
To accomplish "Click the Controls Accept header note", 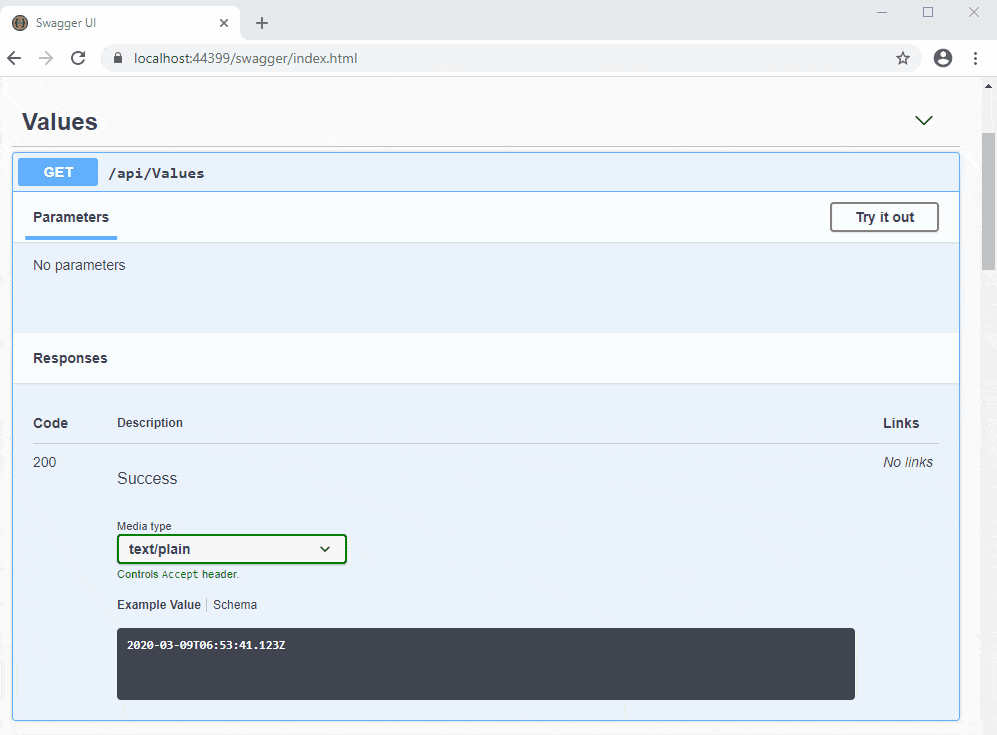I will click(x=178, y=574).
